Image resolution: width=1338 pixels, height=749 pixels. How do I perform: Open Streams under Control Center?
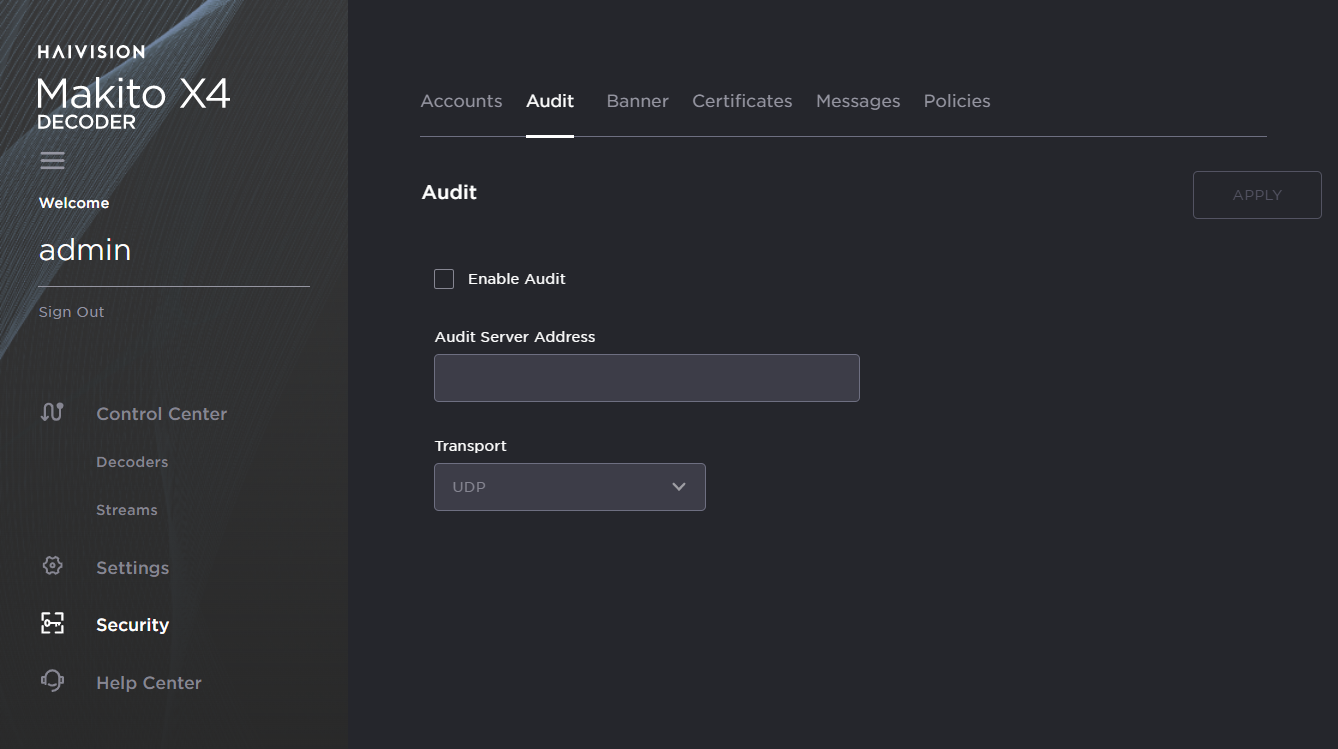[x=127, y=510]
